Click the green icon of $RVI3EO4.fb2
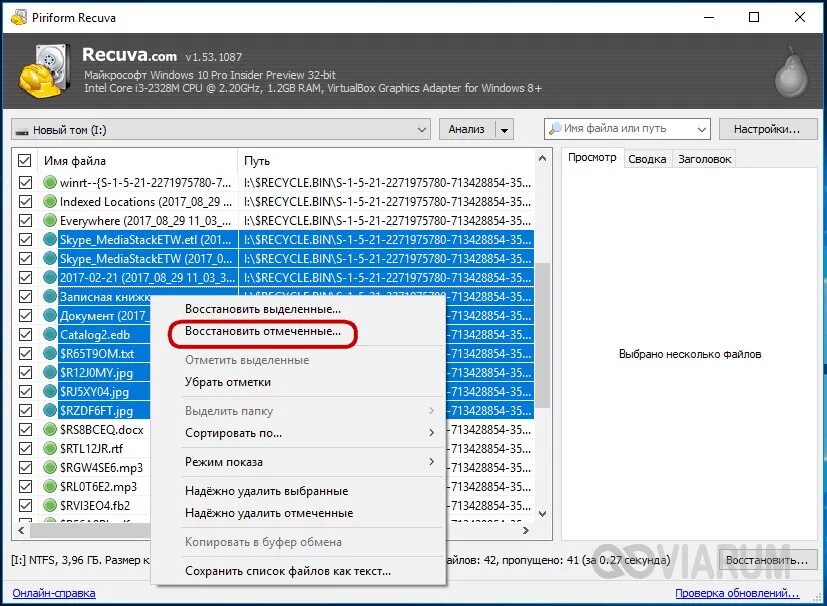The height and width of the screenshot is (606, 827). click(x=50, y=505)
